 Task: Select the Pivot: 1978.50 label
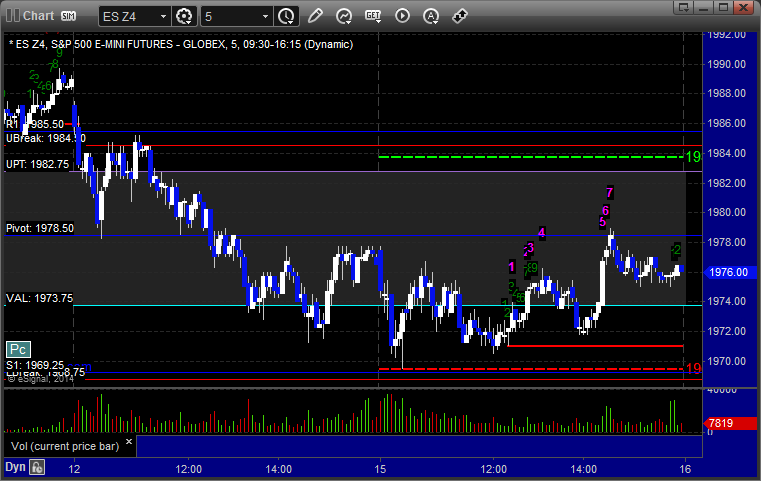tap(40, 228)
